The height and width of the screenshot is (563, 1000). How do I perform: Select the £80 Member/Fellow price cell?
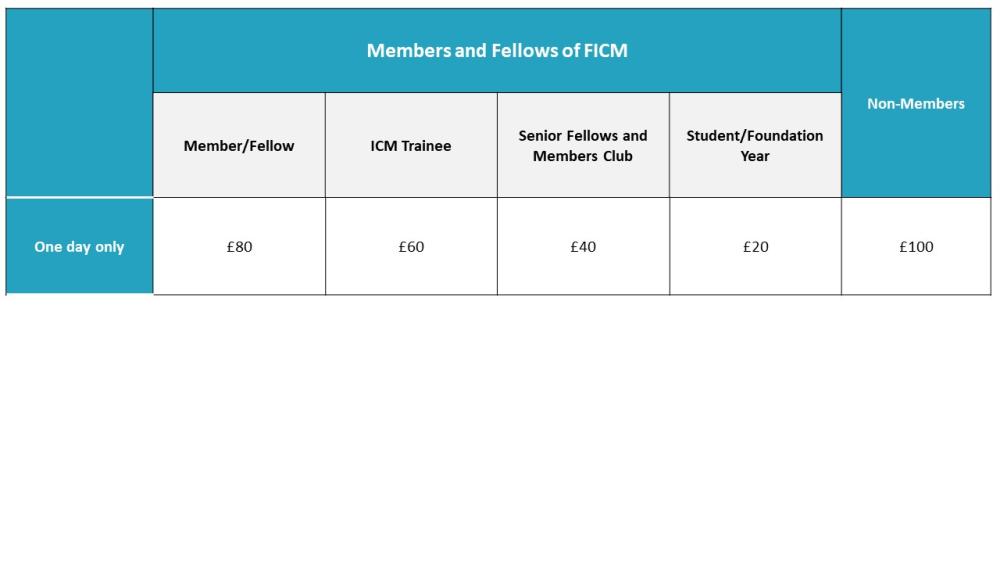pos(239,247)
